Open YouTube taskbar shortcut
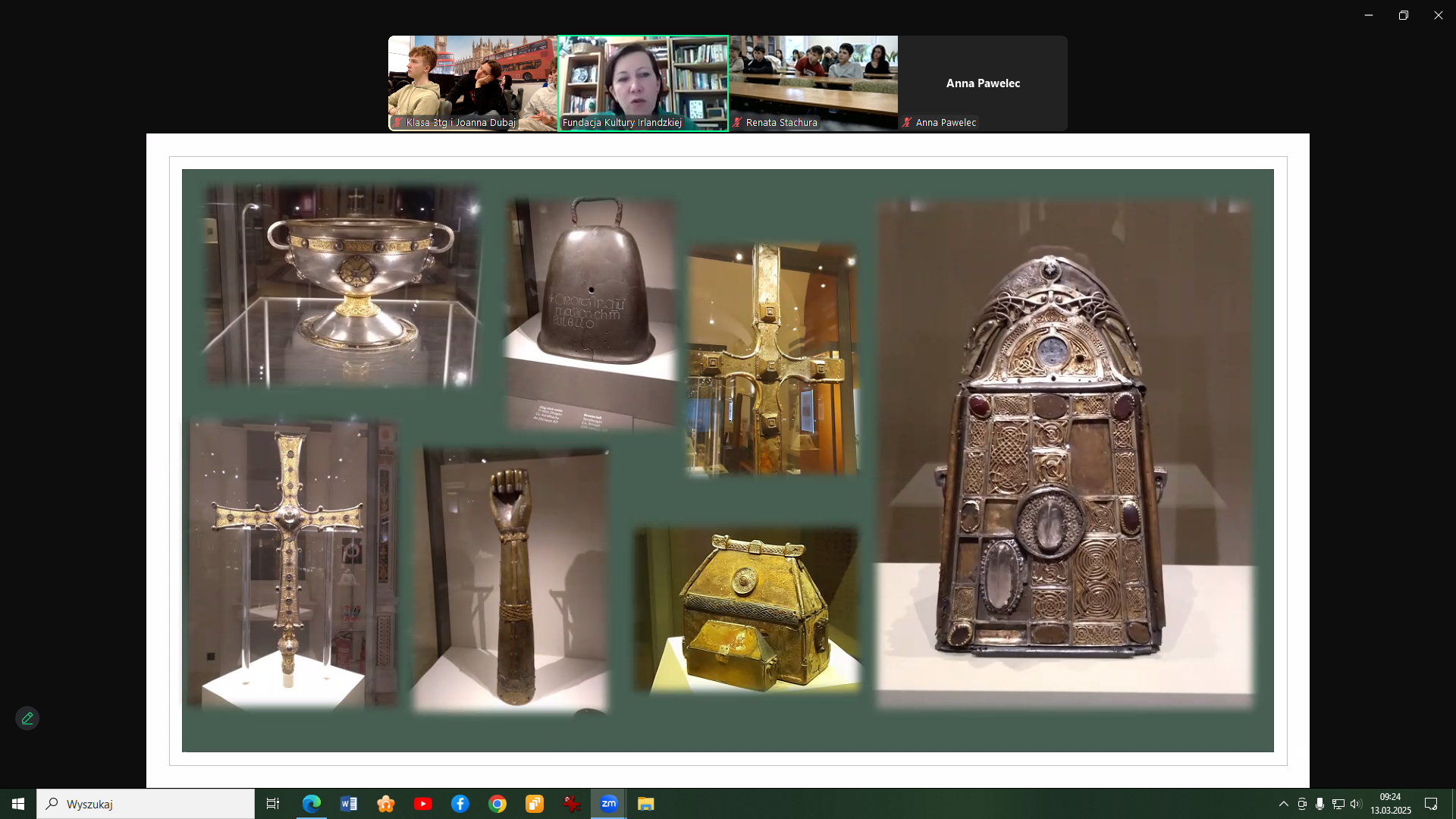The image size is (1456, 819). (423, 804)
